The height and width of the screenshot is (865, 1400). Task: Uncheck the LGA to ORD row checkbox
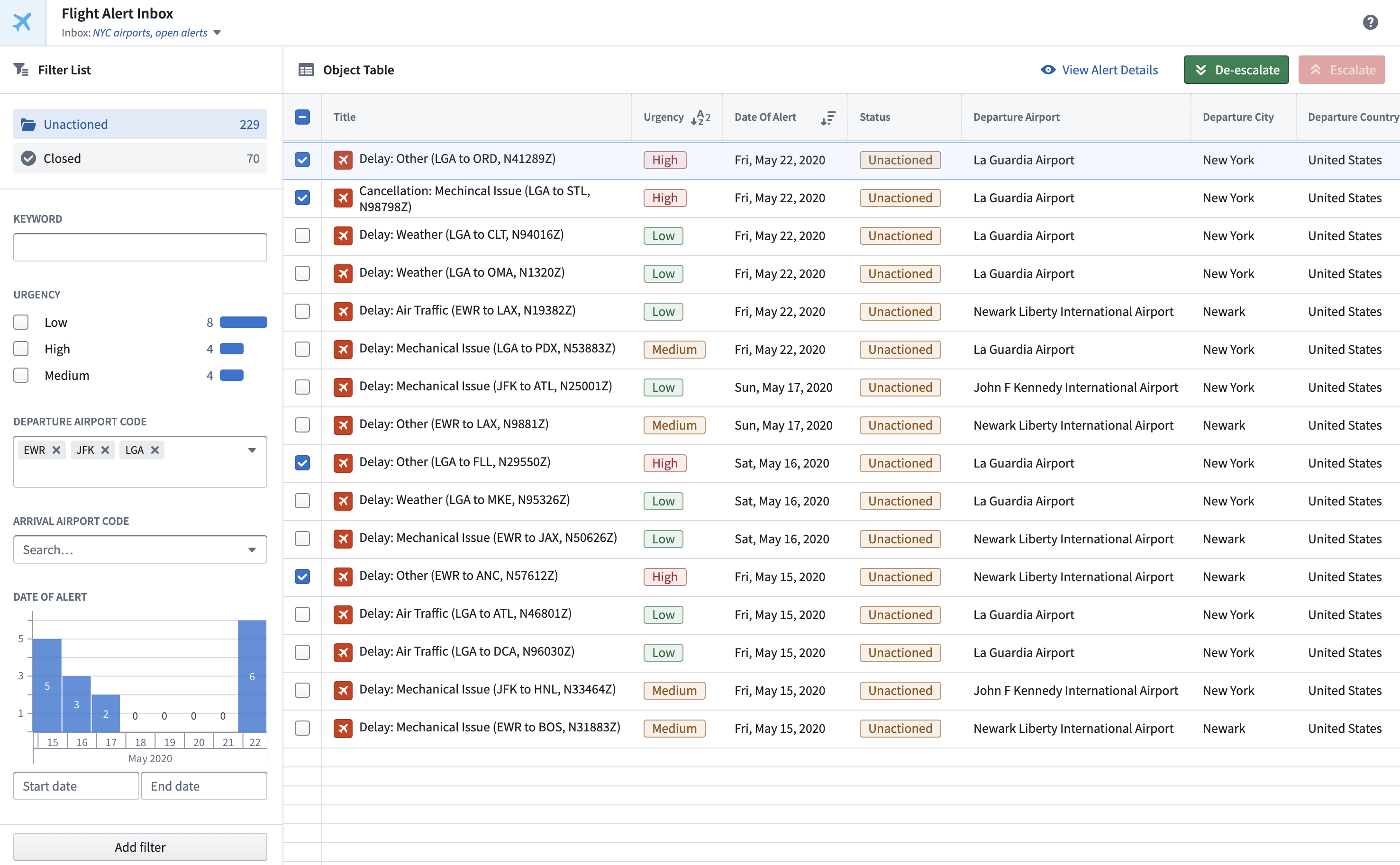point(302,160)
